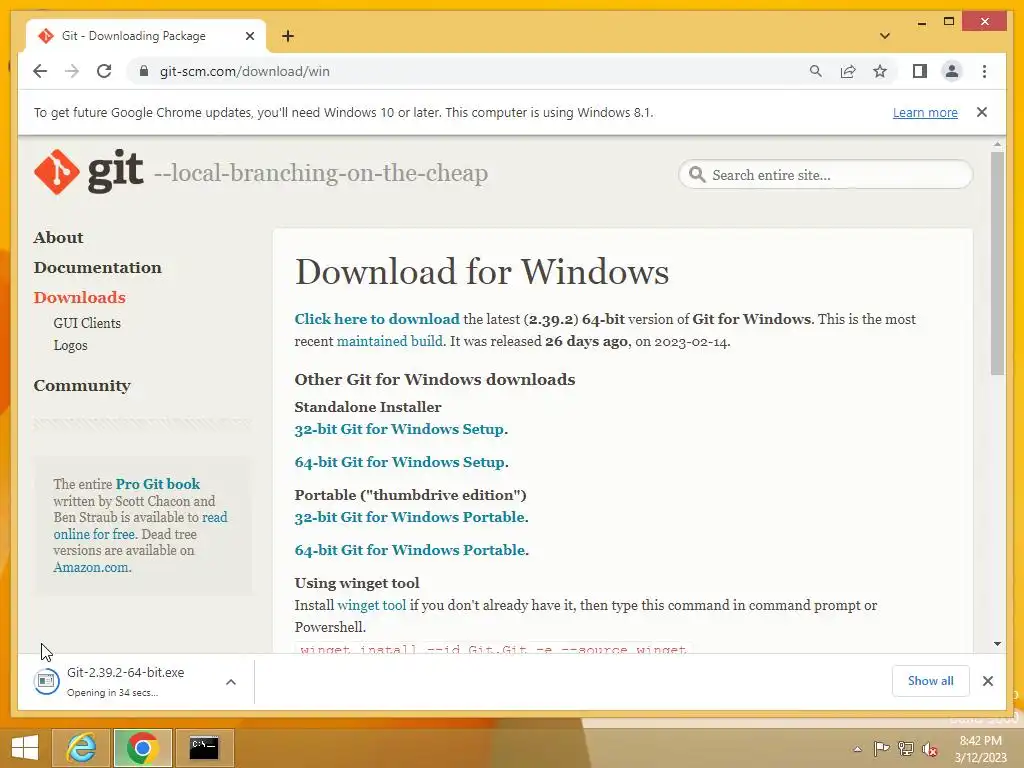The width and height of the screenshot is (1024, 768).
Task: Follow the maintained build link
Action: pos(389,341)
